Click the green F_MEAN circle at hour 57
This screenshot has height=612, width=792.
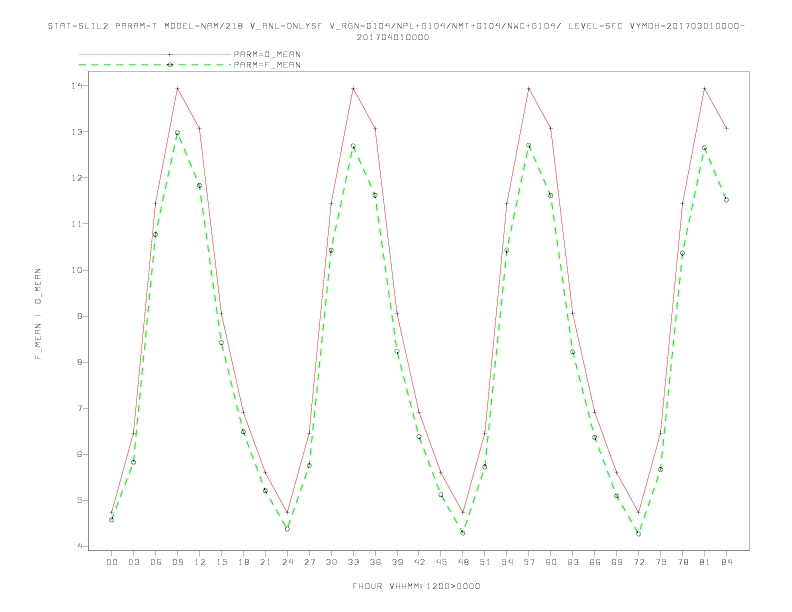click(x=529, y=145)
